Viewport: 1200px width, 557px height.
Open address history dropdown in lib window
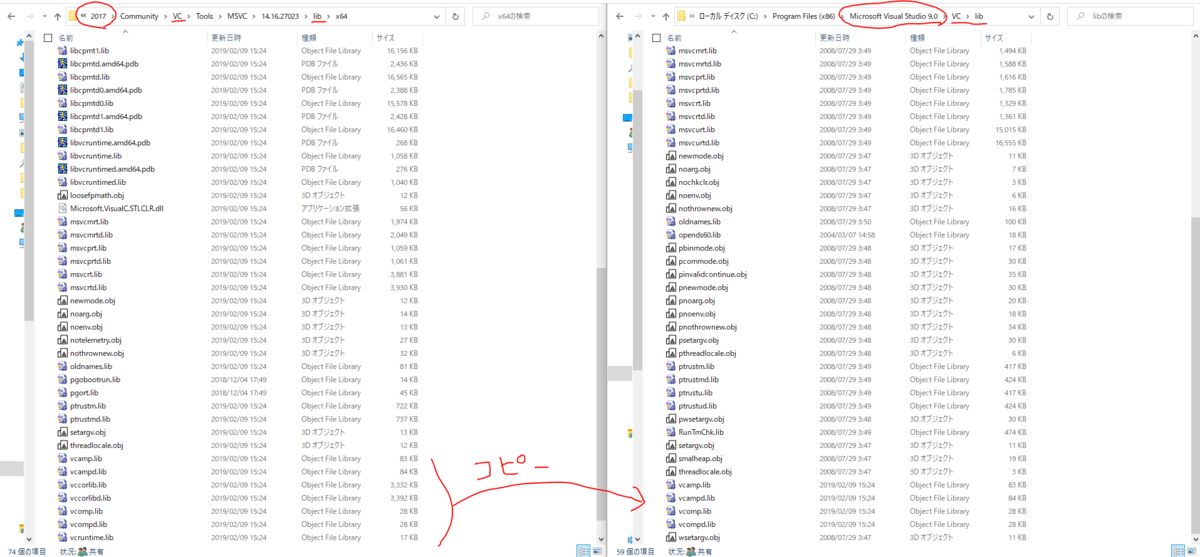pyautogui.click(x=1033, y=17)
